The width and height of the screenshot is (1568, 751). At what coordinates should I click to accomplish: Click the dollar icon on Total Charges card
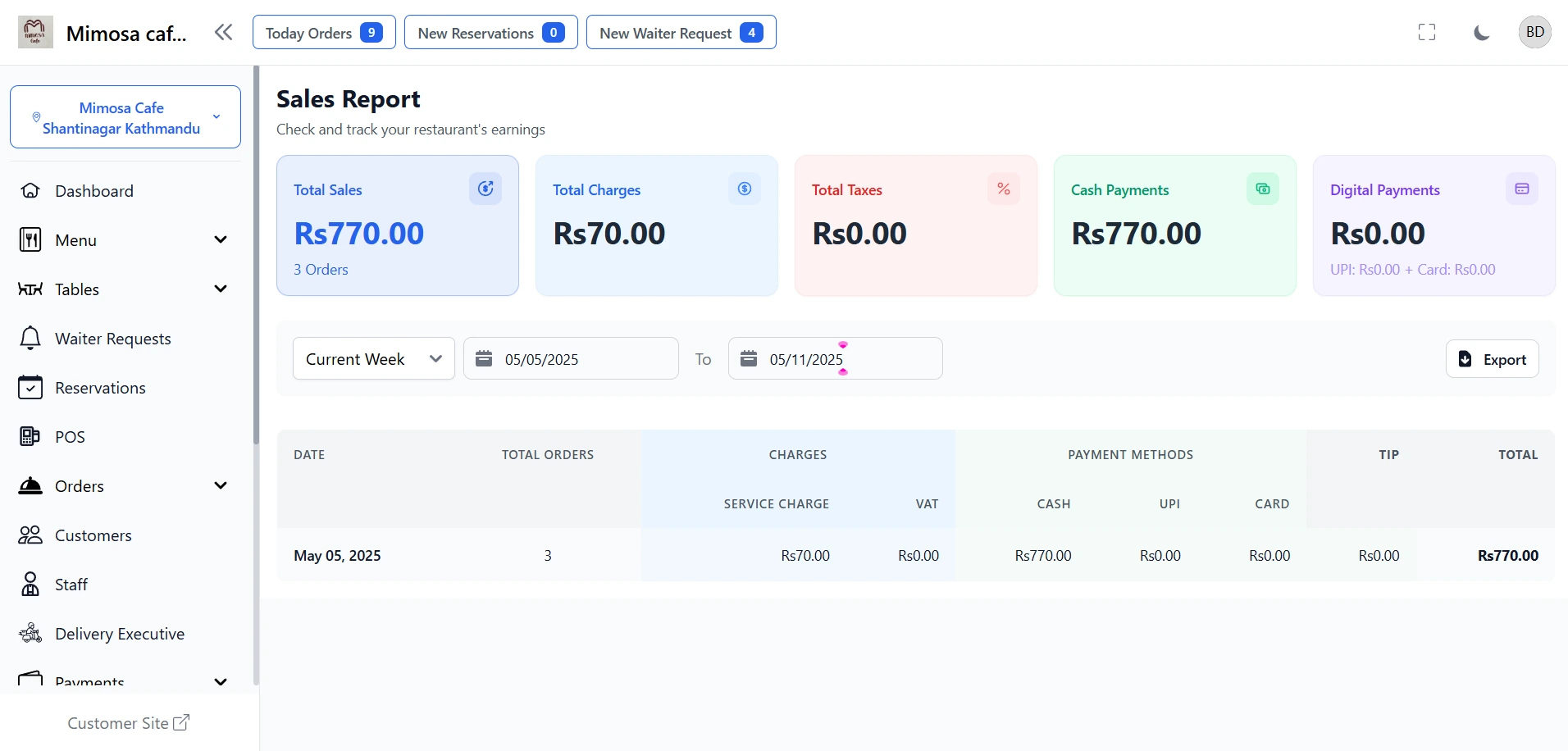(x=744, y=189)
